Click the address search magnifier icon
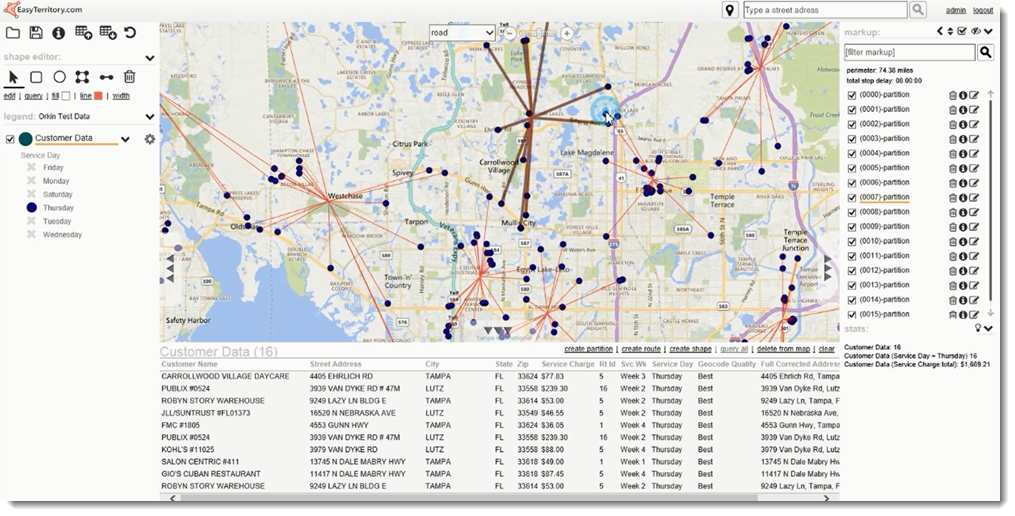The image size is (1015, 516). [918, 10]
